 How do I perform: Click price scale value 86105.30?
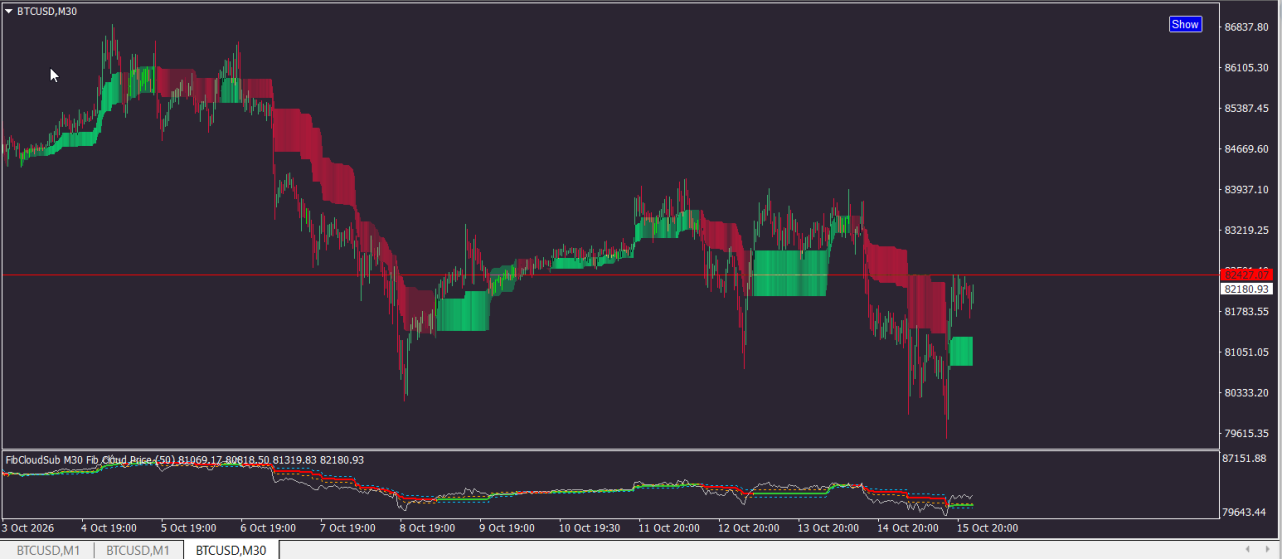tap(1247, 68)
